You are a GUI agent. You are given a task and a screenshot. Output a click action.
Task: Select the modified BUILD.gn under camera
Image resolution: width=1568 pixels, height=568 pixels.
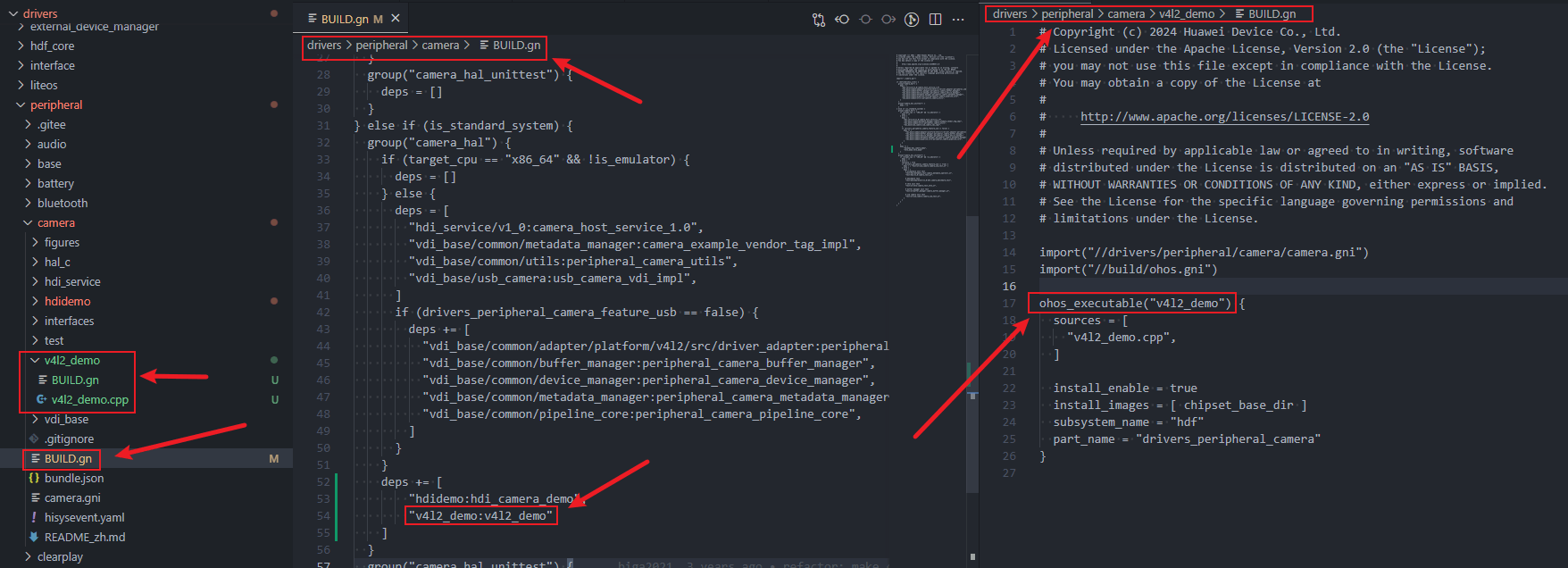click(68, 458)
